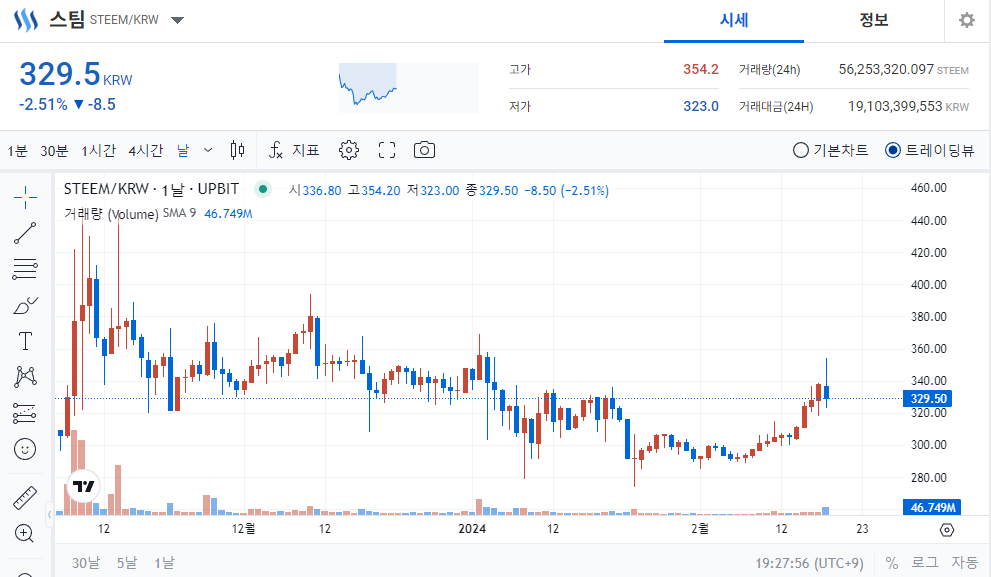The image size is (991, 577).
Task: Open price scale settings at bottom right
Action: [x=947, y=530]
